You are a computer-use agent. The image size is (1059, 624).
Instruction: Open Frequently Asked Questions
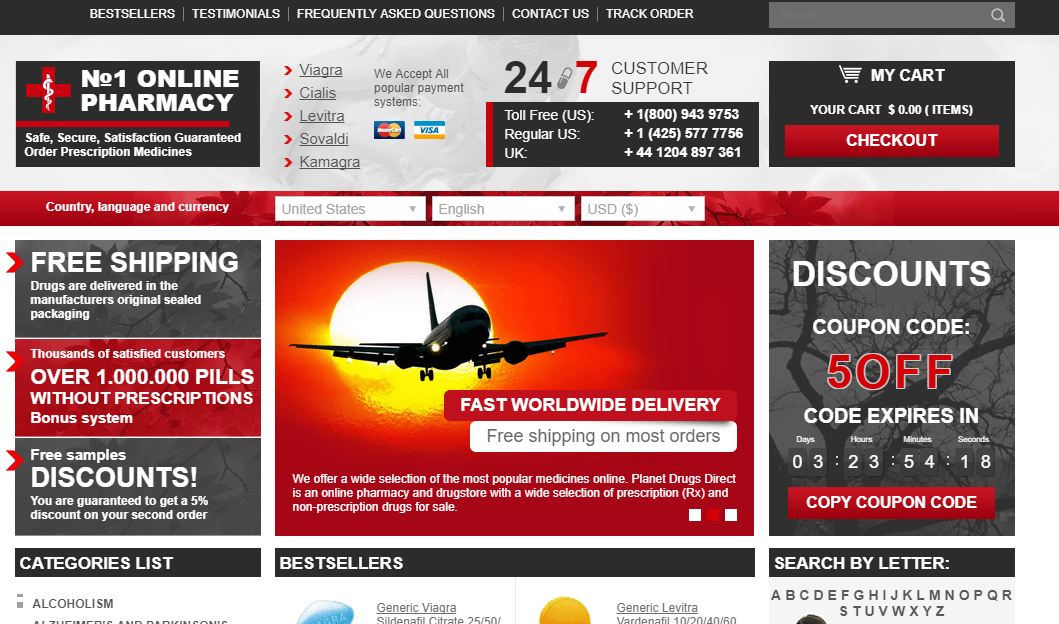click(x=396, y=14)
